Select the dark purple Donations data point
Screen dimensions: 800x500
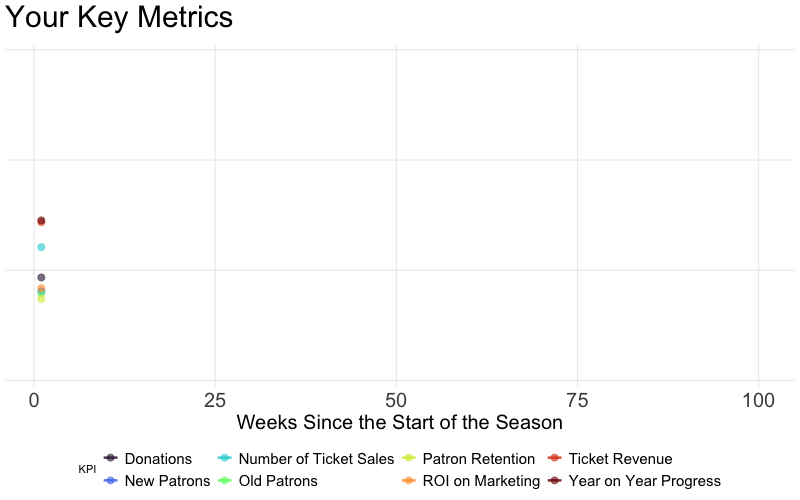[41, 277]
